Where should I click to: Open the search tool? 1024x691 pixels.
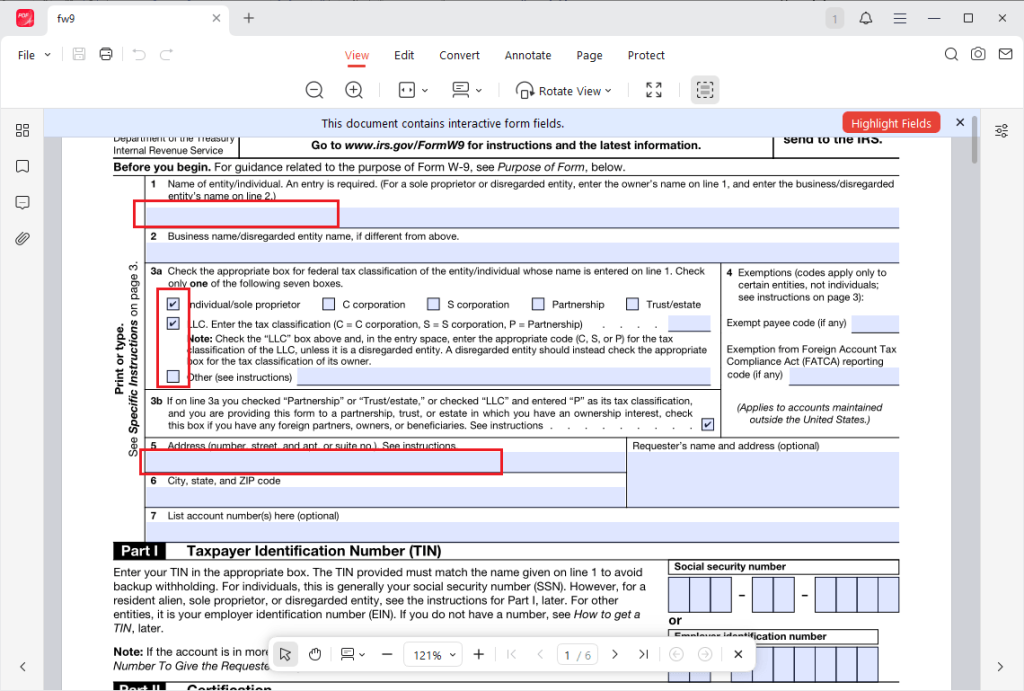[x=952, y=54]
